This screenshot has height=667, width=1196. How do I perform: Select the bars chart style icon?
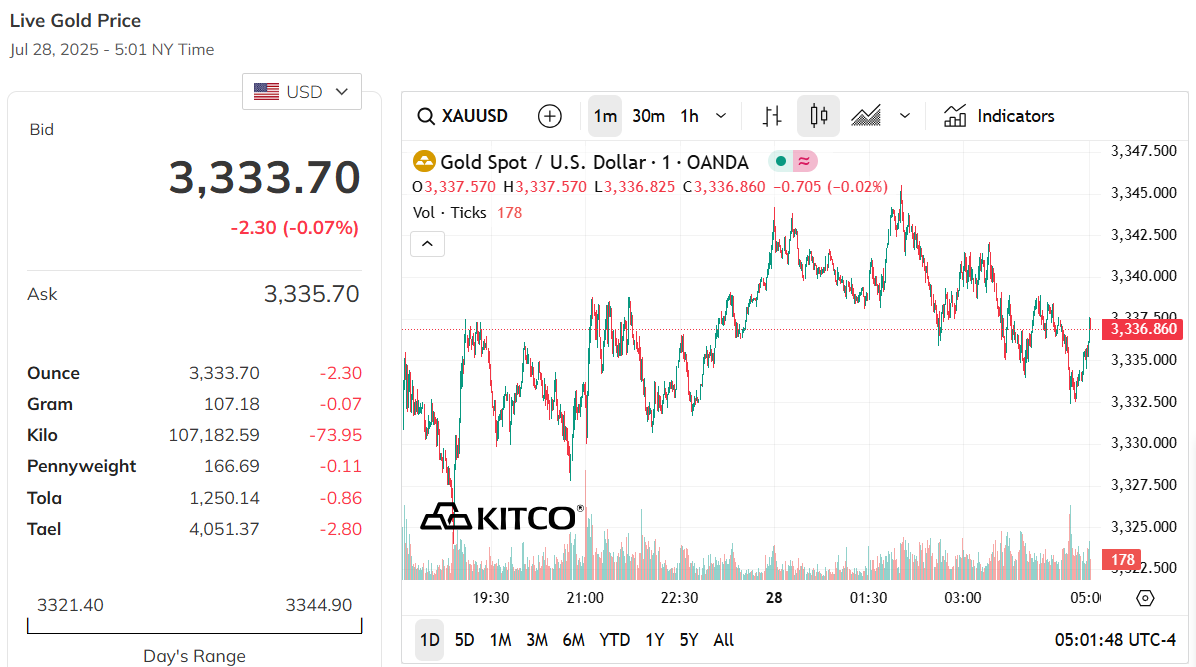(772, 116)
